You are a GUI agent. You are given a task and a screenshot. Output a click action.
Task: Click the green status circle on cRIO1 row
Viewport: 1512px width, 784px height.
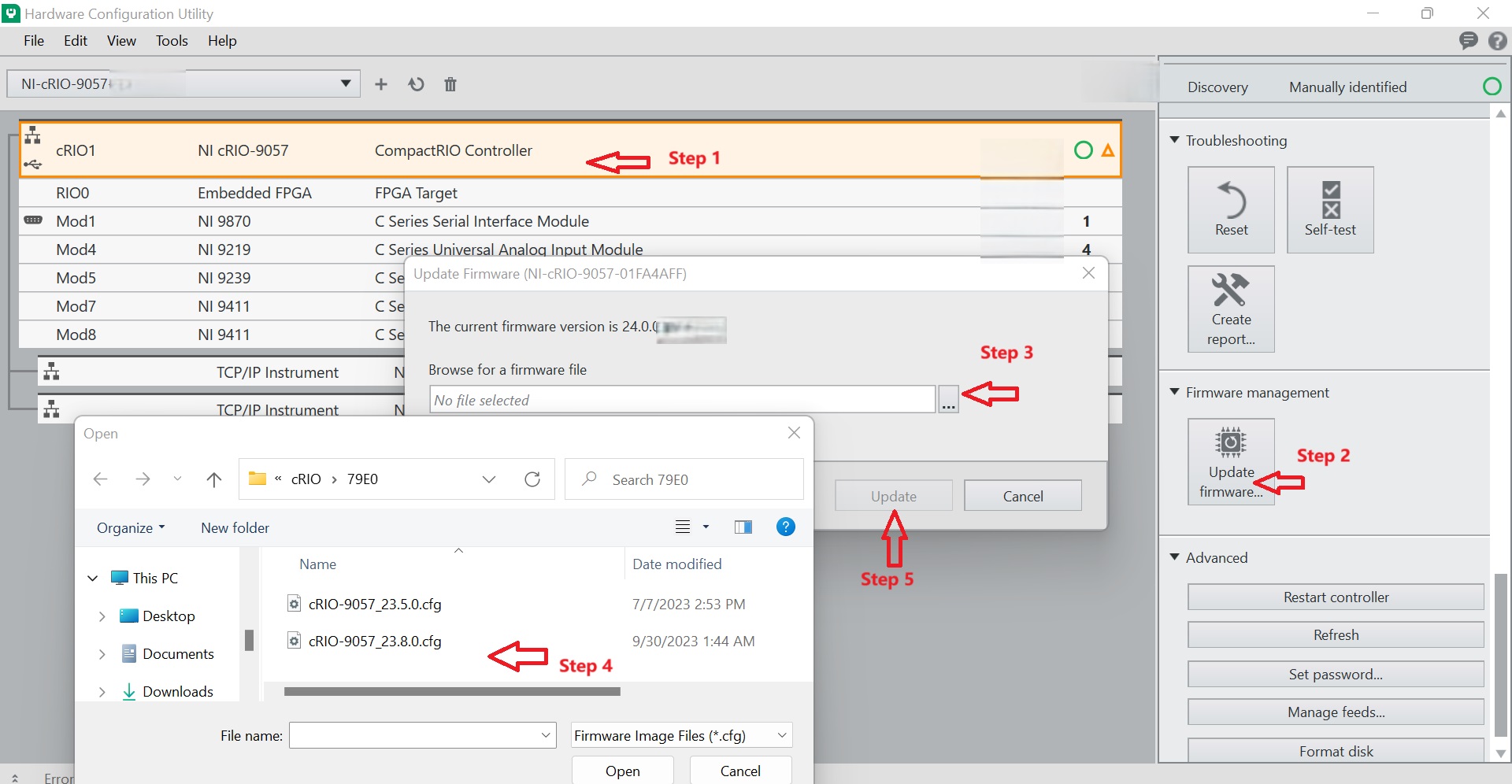1084,150
